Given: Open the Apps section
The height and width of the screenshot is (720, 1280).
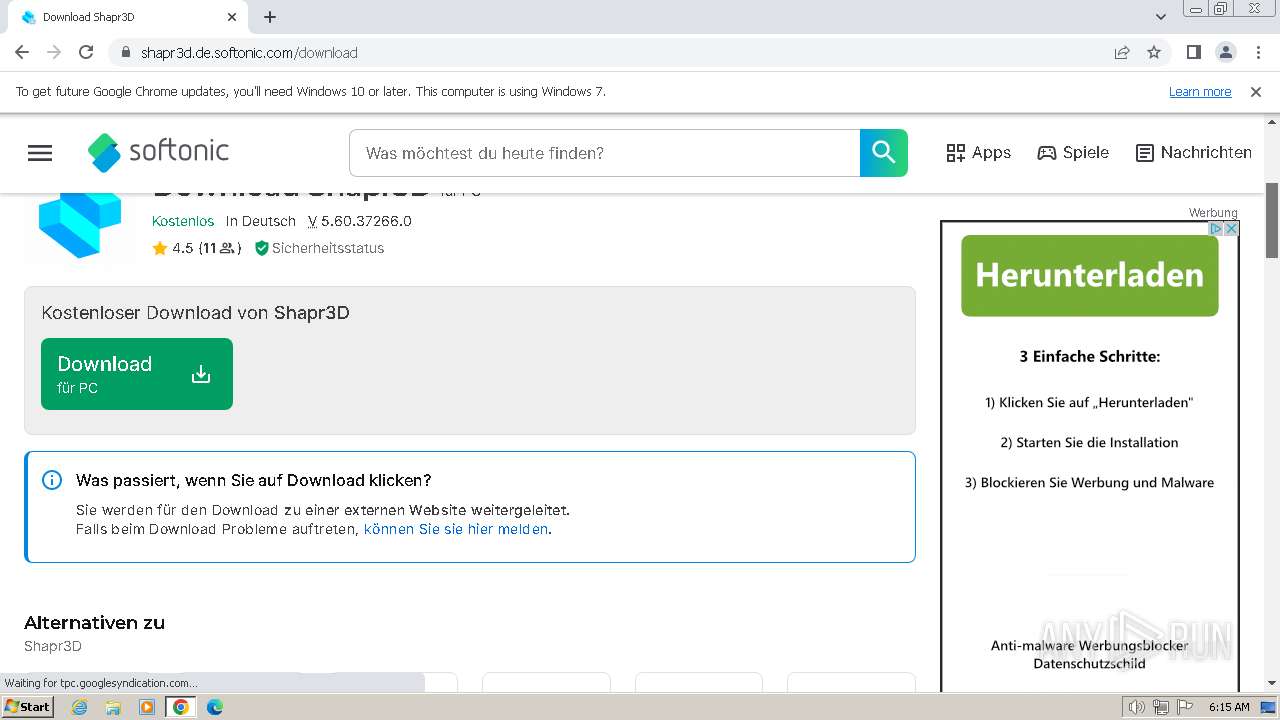Looking at the screenshot, I should (x=978, y=153).
